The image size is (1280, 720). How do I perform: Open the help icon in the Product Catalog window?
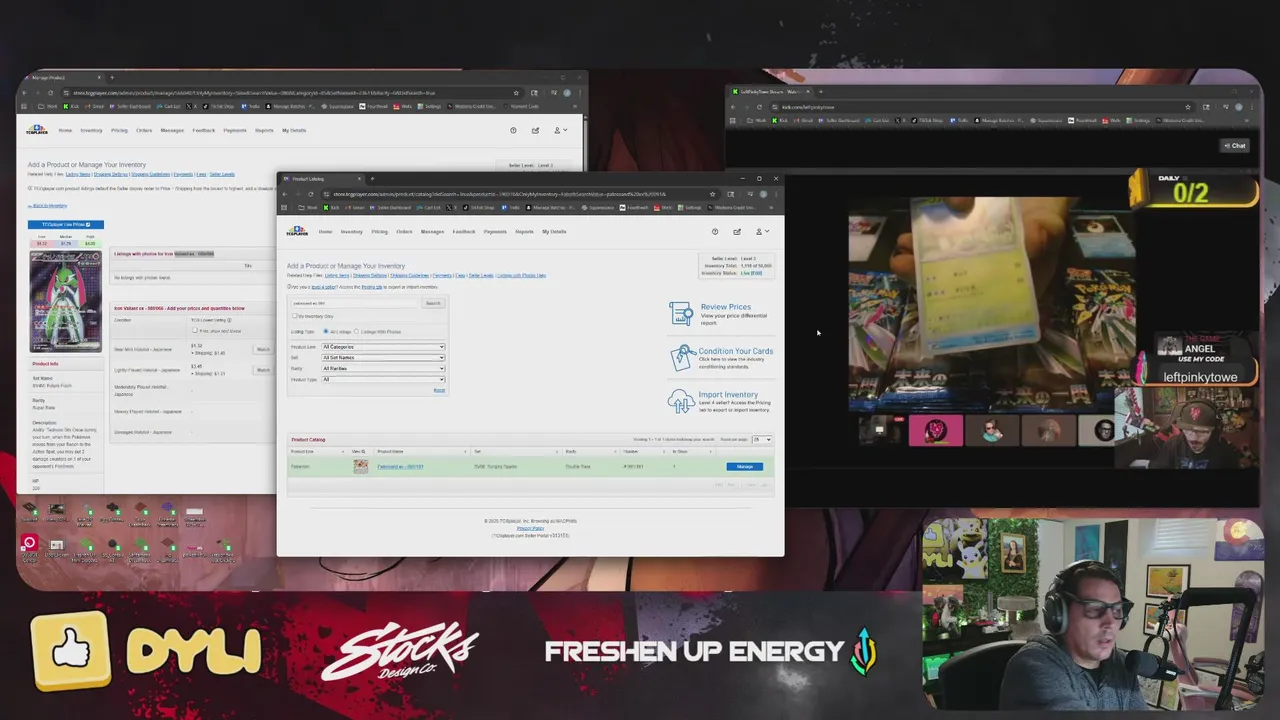[x=715, y=231]
